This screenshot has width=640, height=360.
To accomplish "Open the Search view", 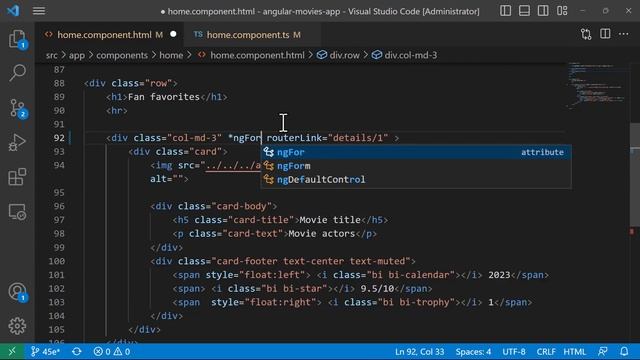I will coord(17,73).
